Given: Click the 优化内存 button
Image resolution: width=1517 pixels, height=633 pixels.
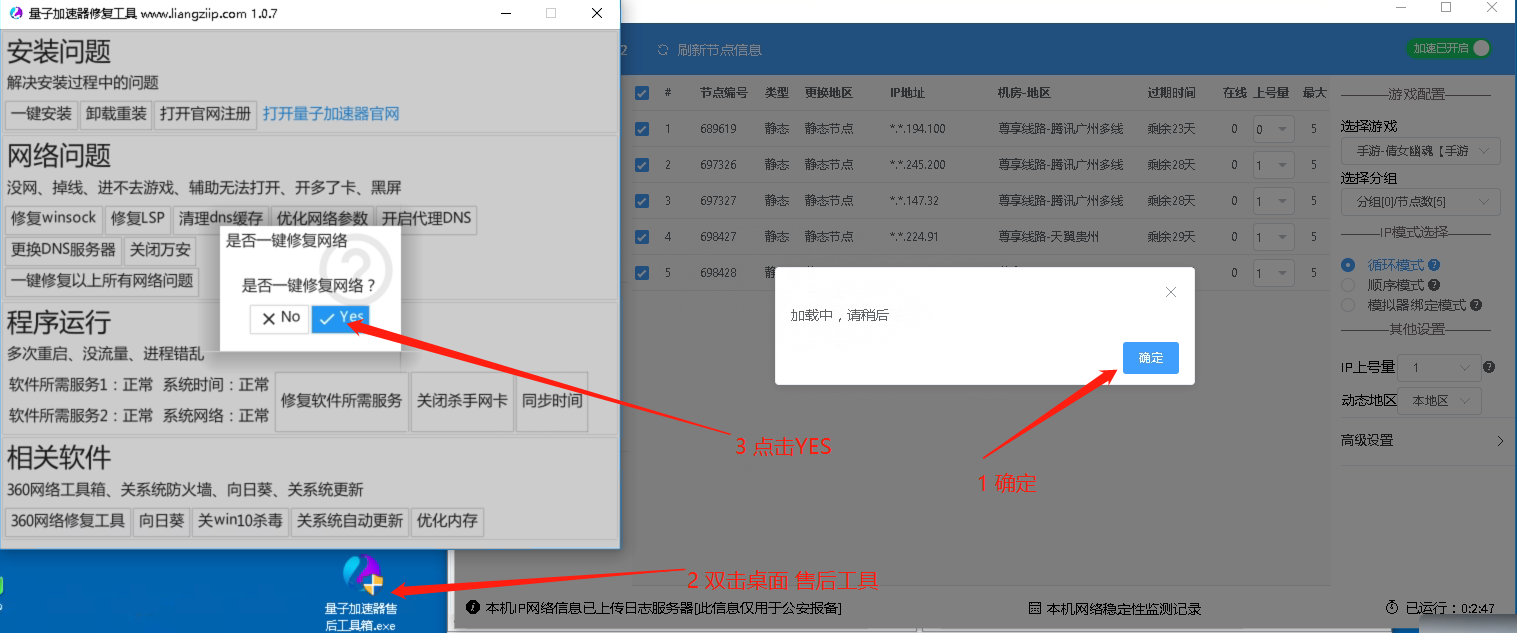Looking at the screenshot, I should point(447,521).
